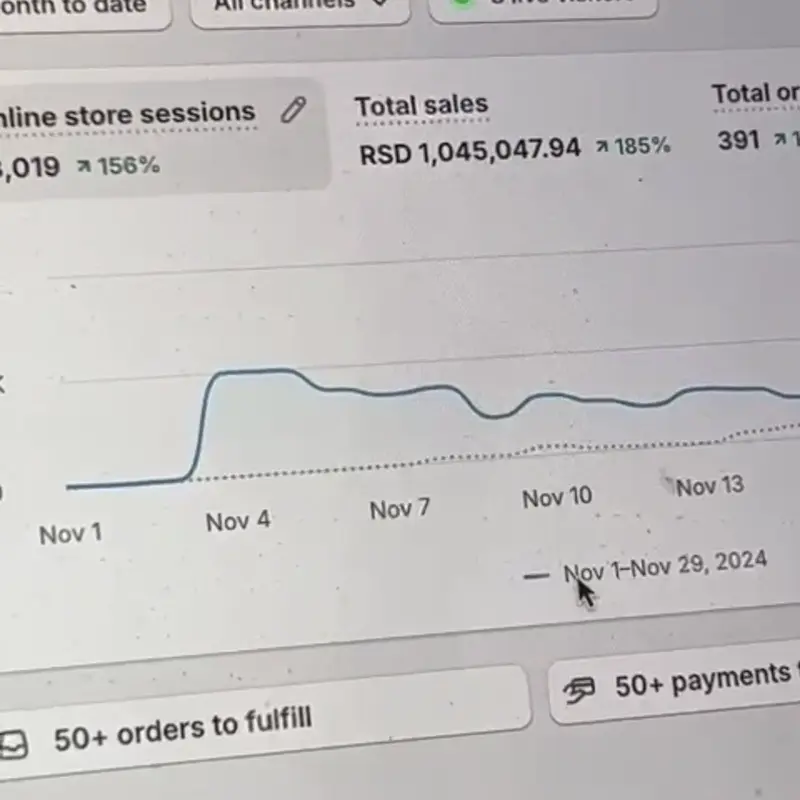Click the green live visitors dot
The height and width of the screenshot is (800, 800).
coord(462,3)
